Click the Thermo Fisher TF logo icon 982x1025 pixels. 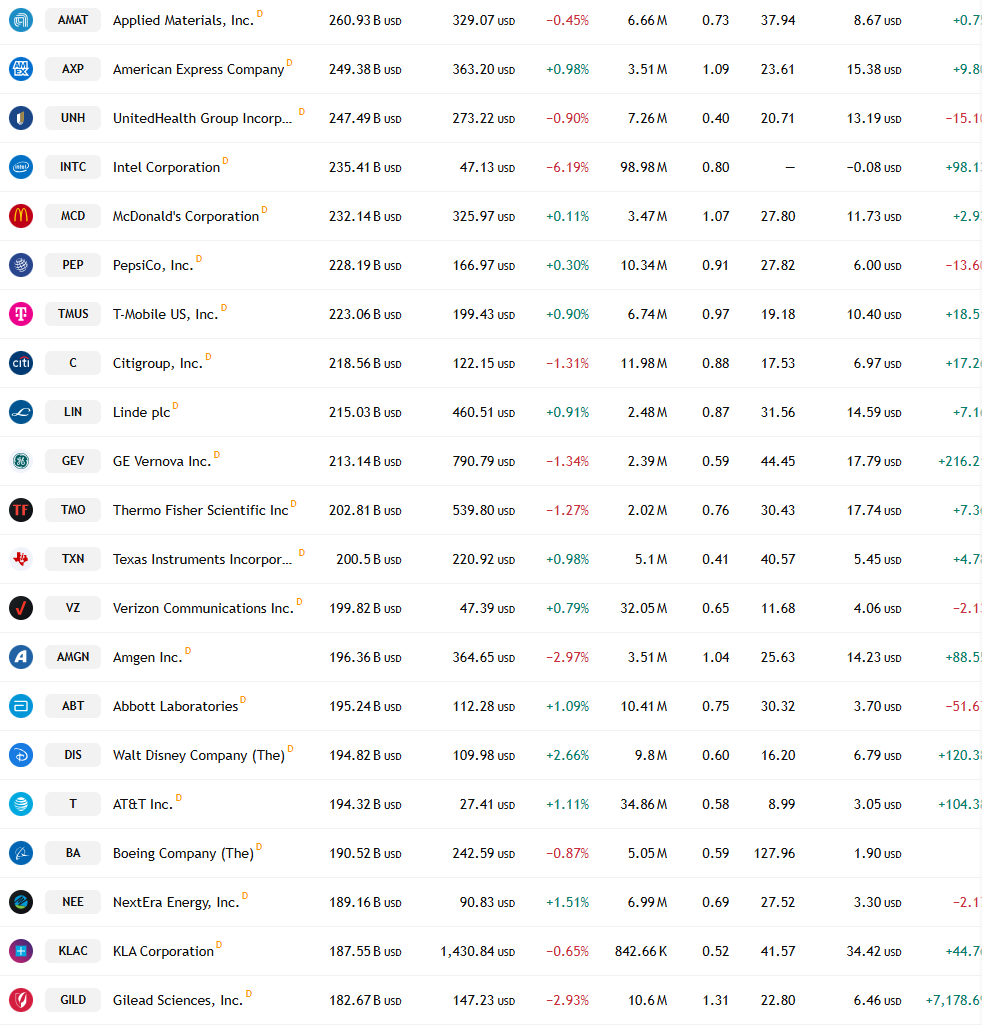(21, 510)
